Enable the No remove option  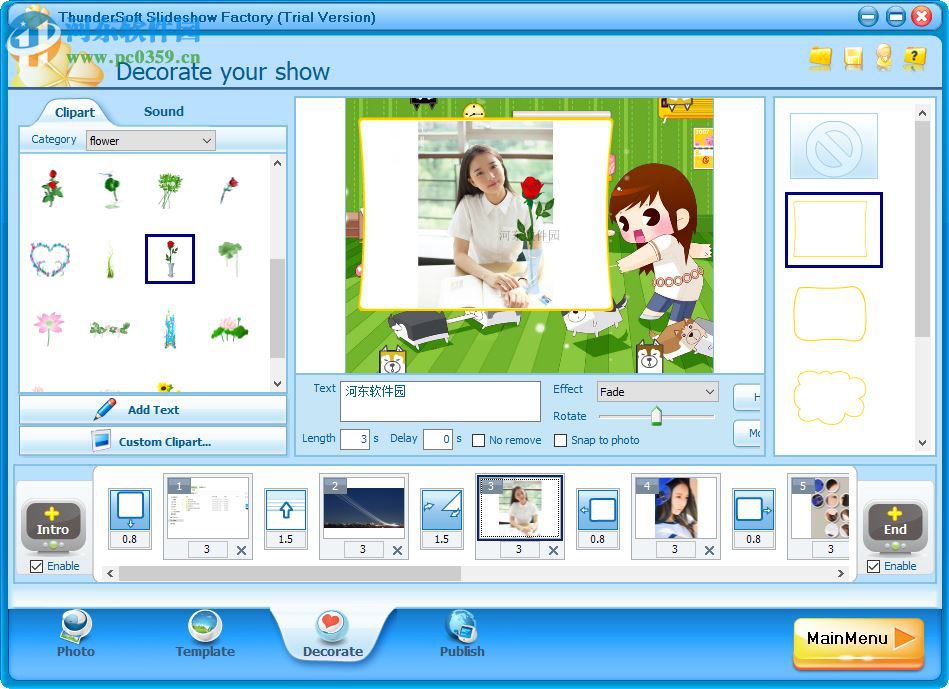pos(478,440)
